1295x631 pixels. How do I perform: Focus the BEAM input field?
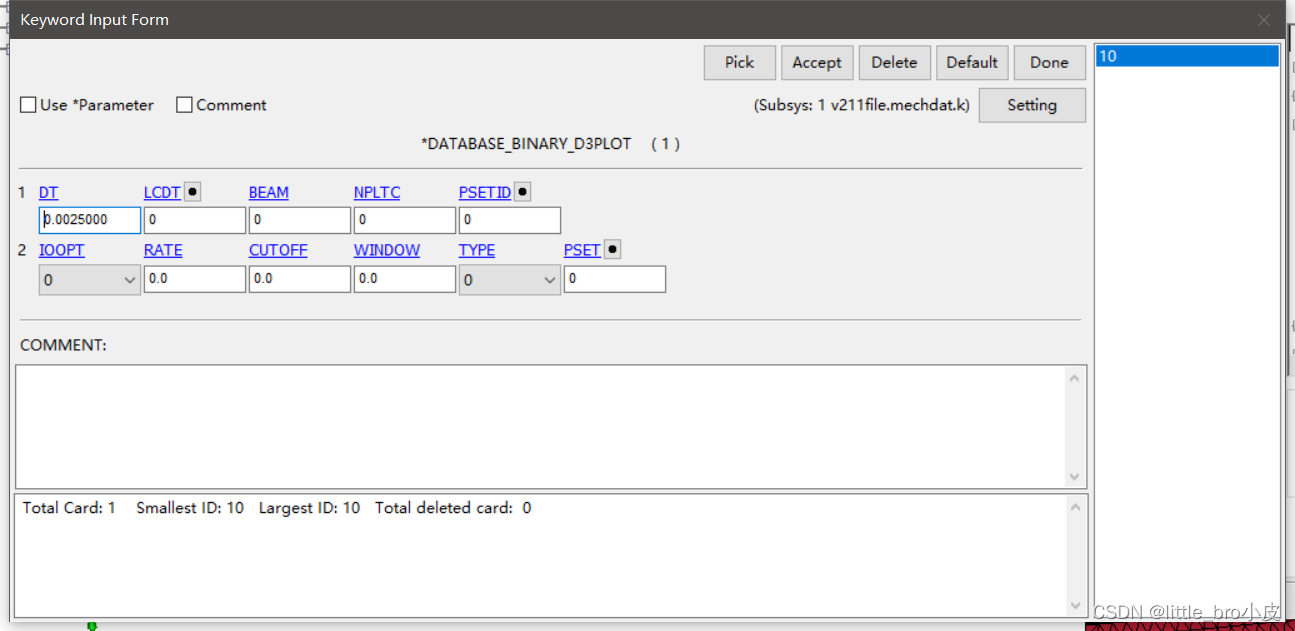300,220
